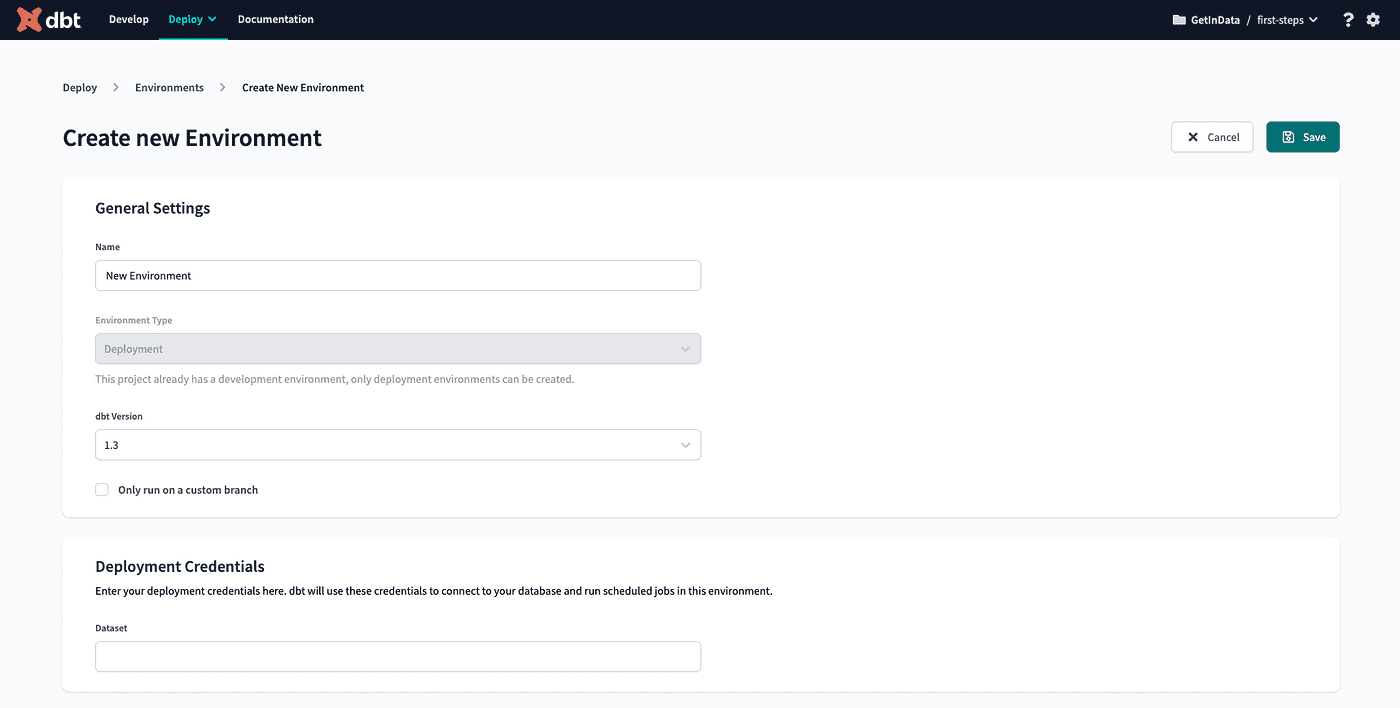
Task: Open the Documentation menu item
Action: (x=275, y=19)
